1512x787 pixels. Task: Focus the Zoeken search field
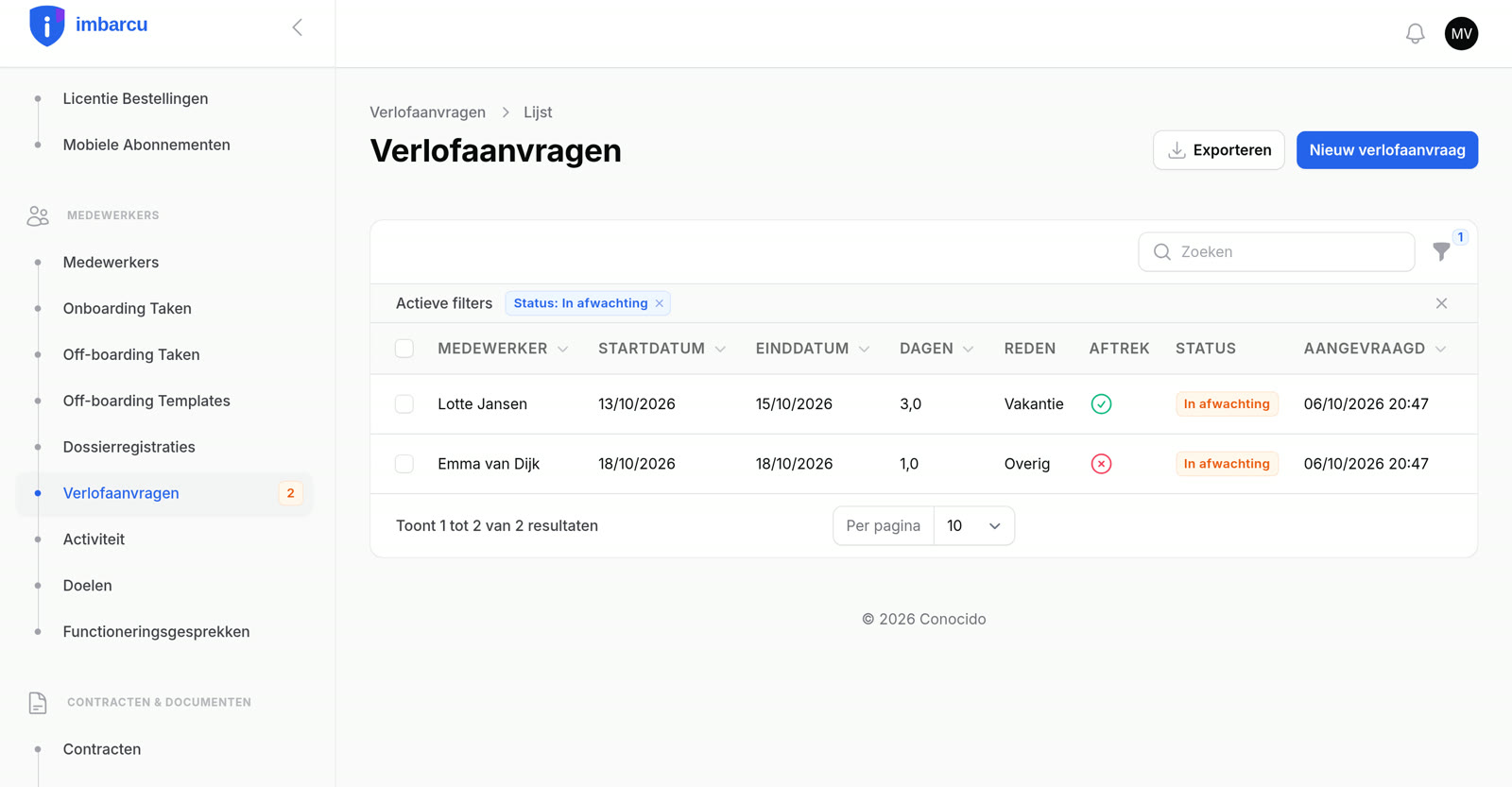[1277, 252]
